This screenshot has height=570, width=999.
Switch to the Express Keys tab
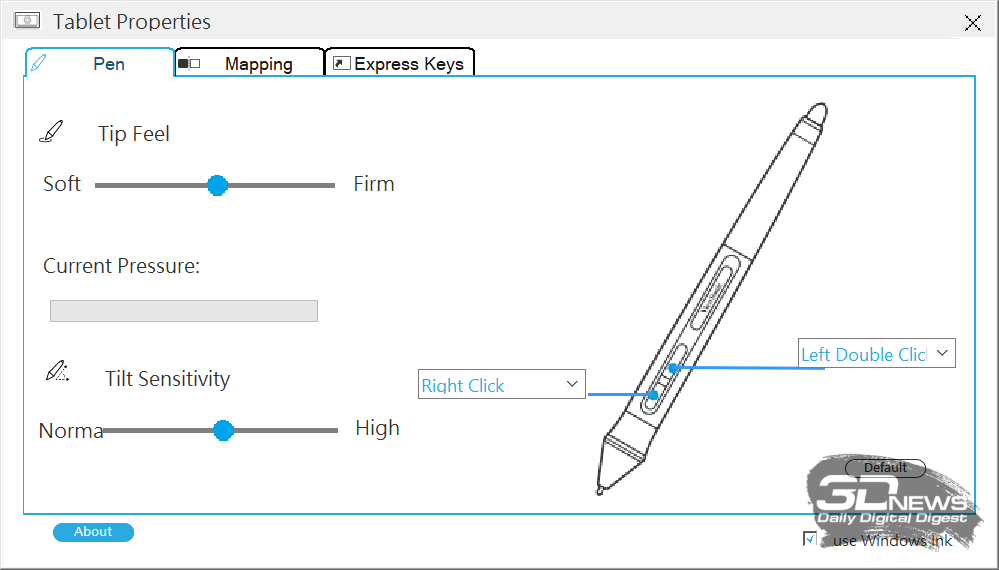(x=400, y=63)
